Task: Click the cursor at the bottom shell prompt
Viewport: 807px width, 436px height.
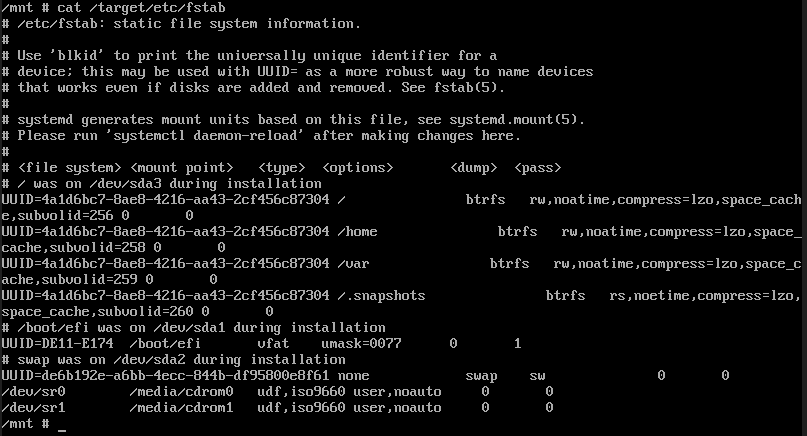Action: coord(62,424)
